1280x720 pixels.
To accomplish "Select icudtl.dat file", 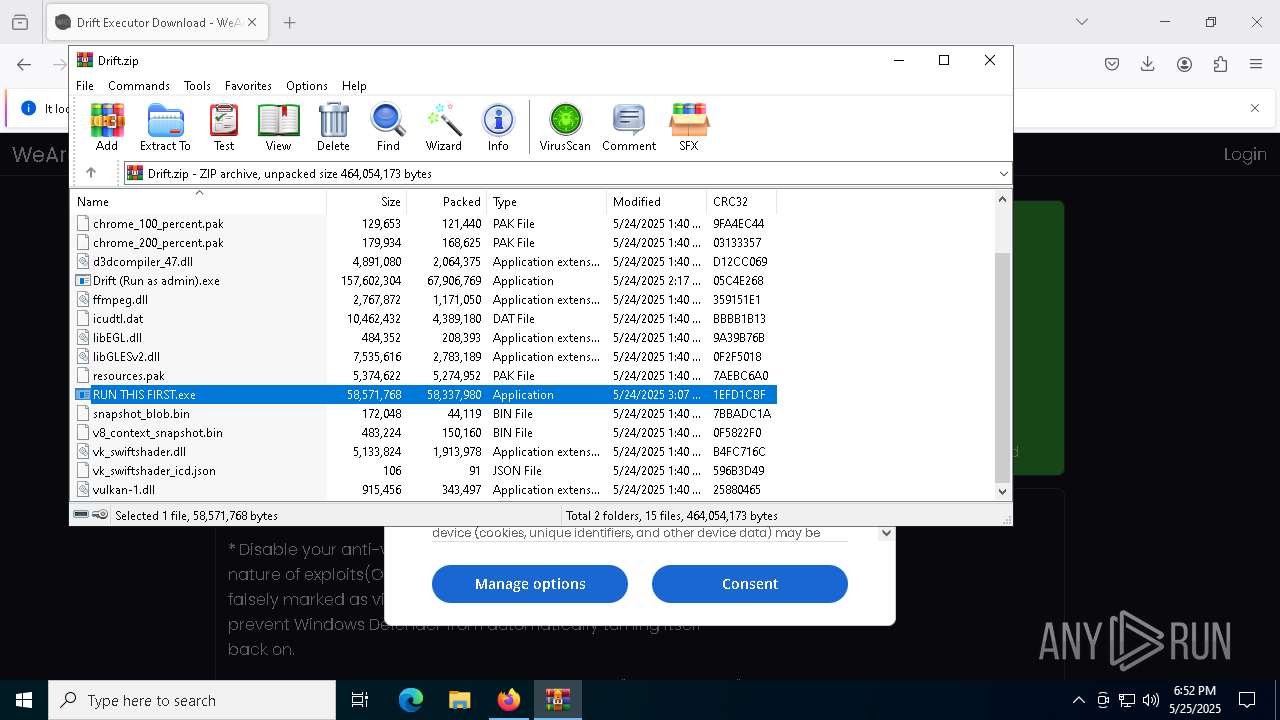I will (x=425, y=319).
